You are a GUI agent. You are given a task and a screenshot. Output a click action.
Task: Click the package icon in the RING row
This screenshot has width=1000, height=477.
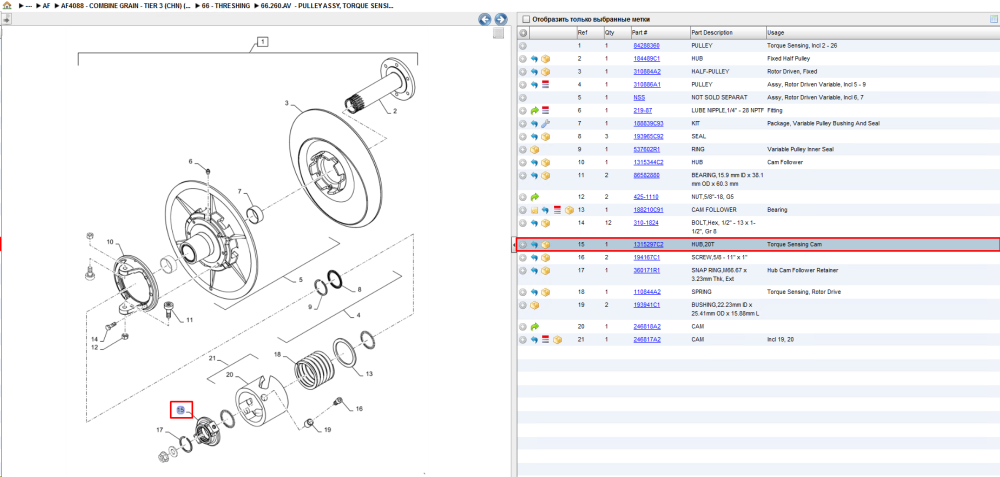pos(534,149)
